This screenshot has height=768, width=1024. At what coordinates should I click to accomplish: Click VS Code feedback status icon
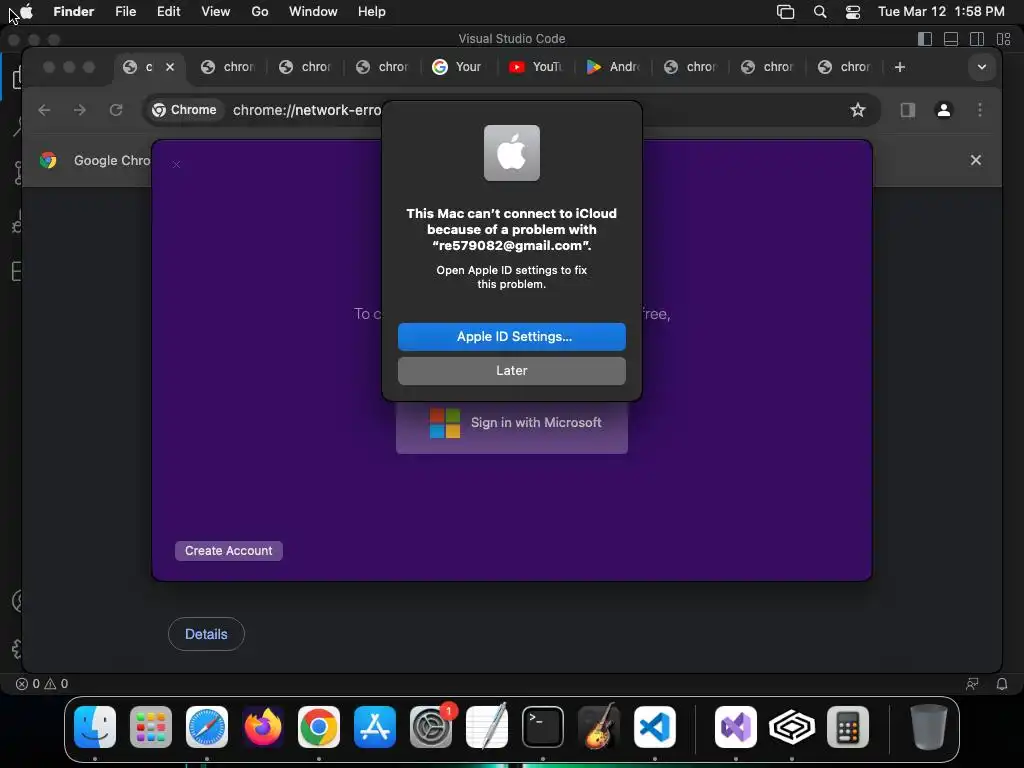[x=972, y=684]
